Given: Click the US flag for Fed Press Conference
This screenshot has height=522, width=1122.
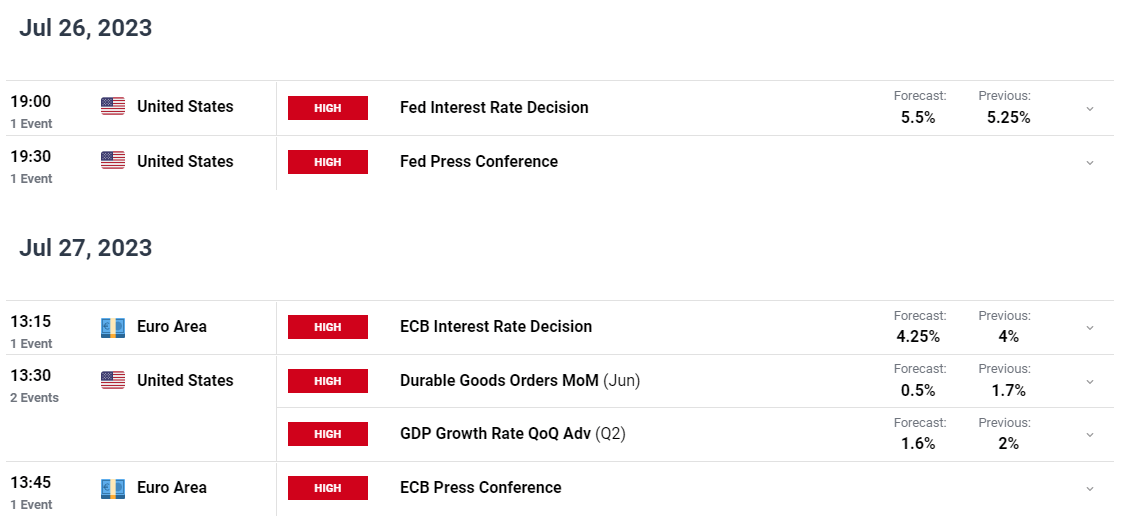Looking at the screenshot, I should point(113,161).
